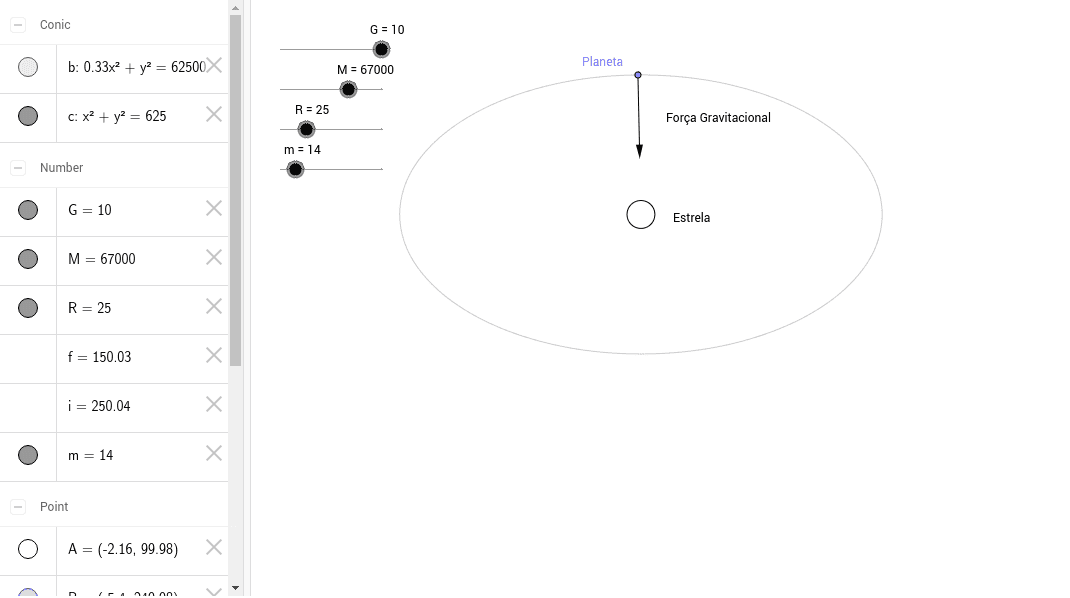Click the gravitational force vector arrow

point(639,117)
